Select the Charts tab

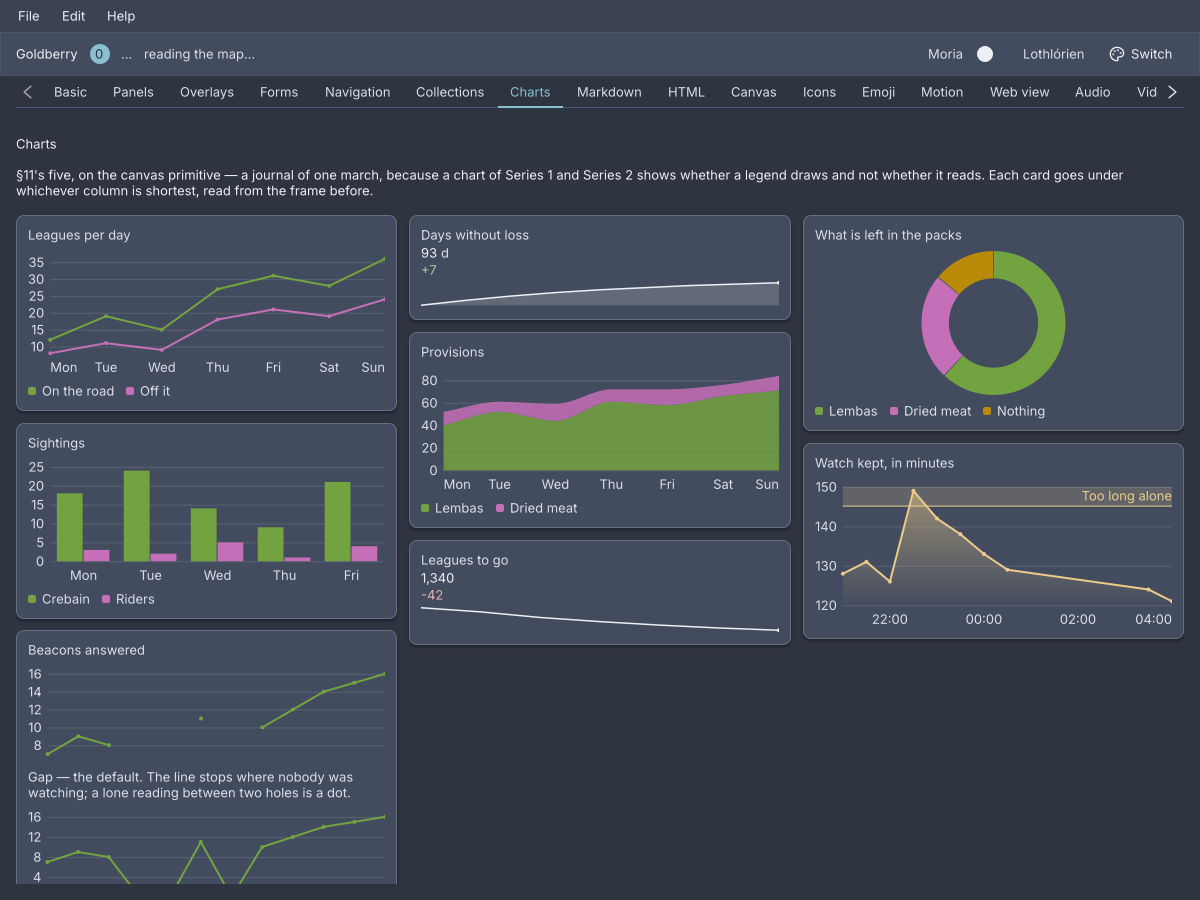pos(530,92)
